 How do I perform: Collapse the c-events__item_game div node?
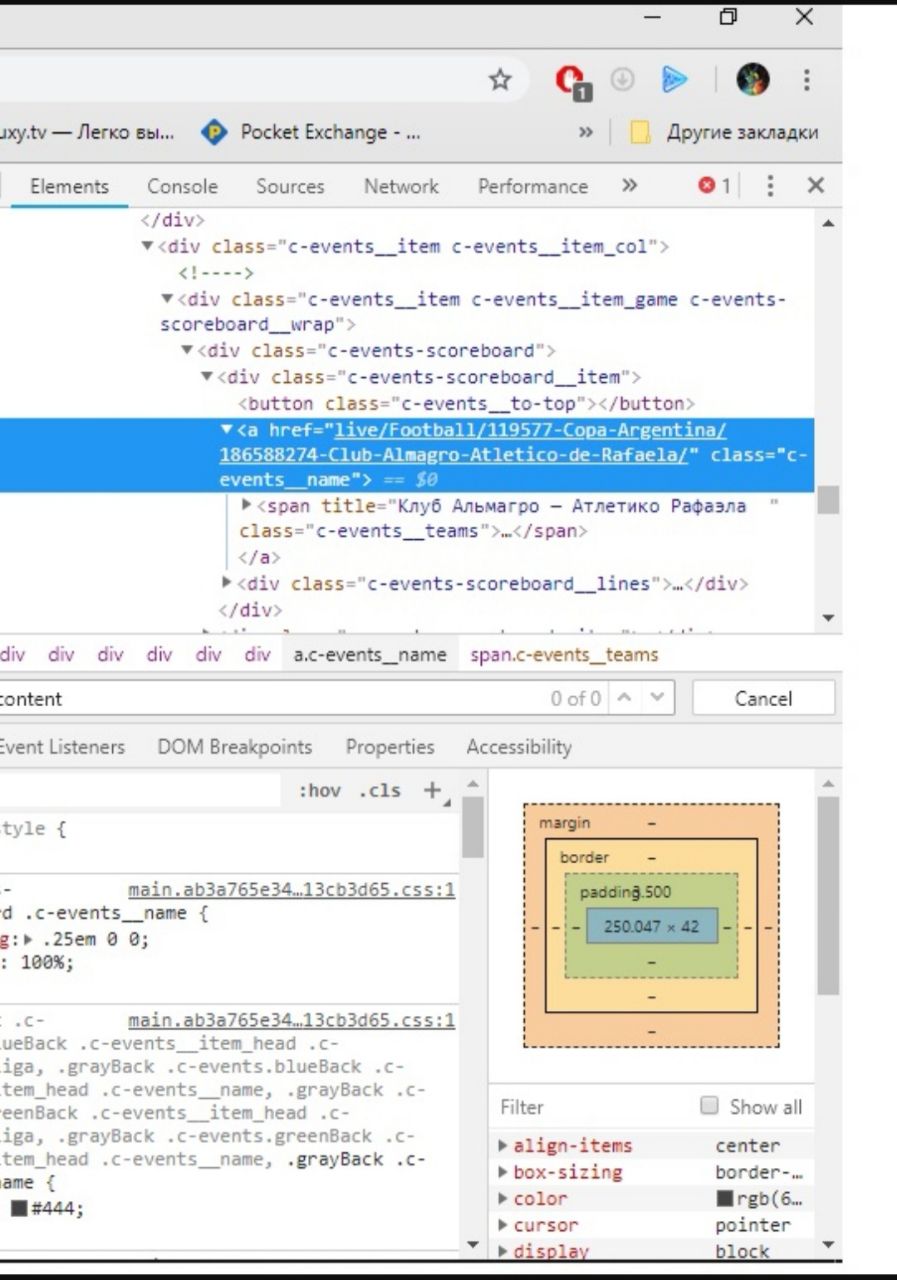tap(167, 299)
